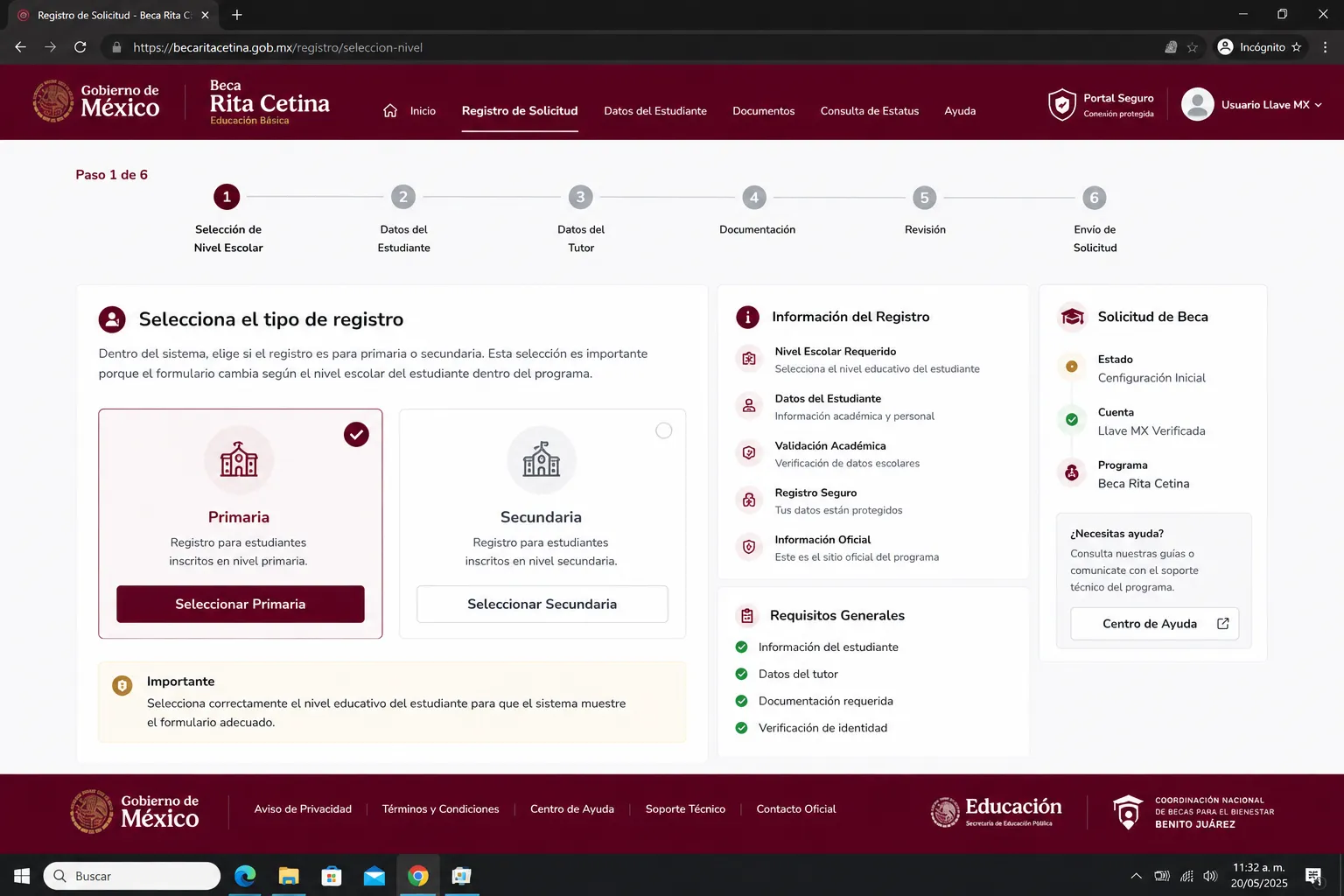This screenshot has width=1344, height=896.
Task: Open Centro de Ayuda footer link
Action: [x=572, y=809]
